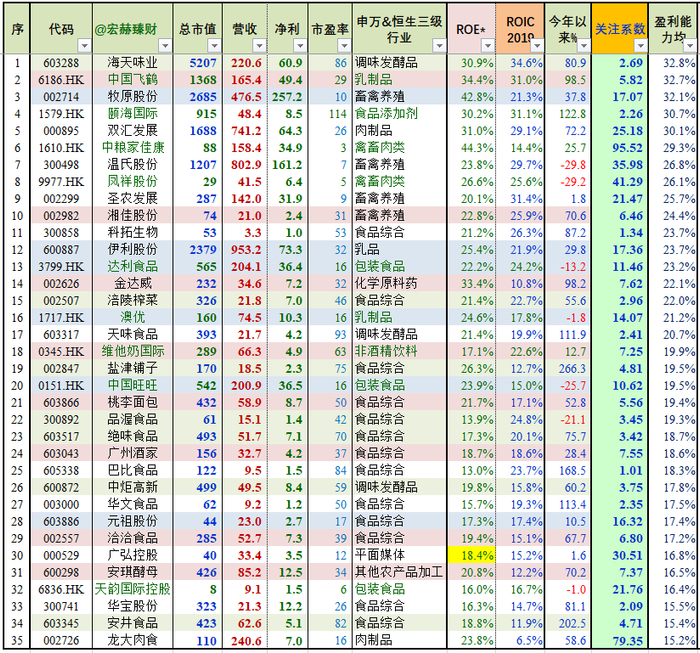Select code cell 300498
Image resolution: width=700 pixels, height=653 pixels.
(x=61, y=165)
